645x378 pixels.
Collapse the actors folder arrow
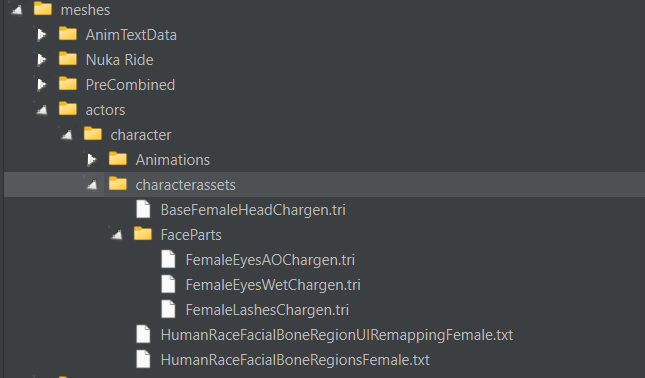tap(42, 110)
